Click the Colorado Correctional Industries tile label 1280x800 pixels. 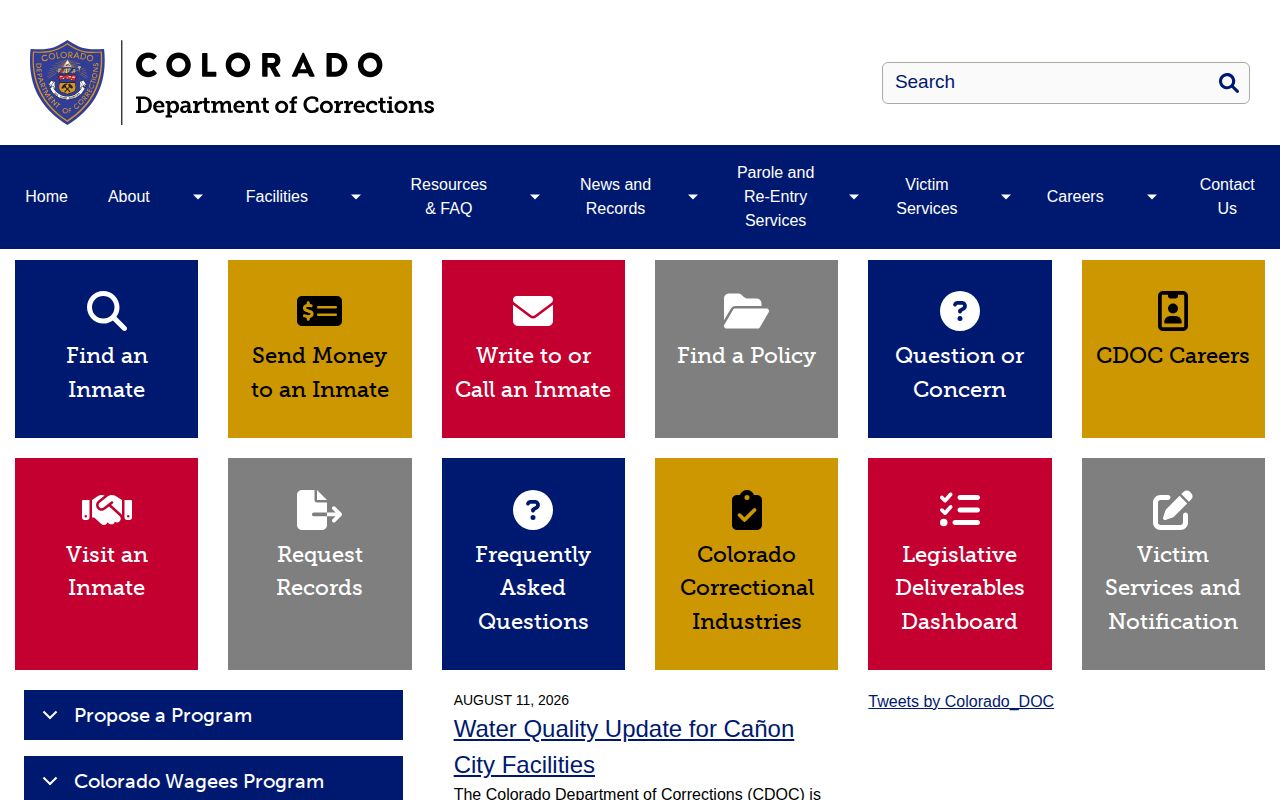pos(746,588)
